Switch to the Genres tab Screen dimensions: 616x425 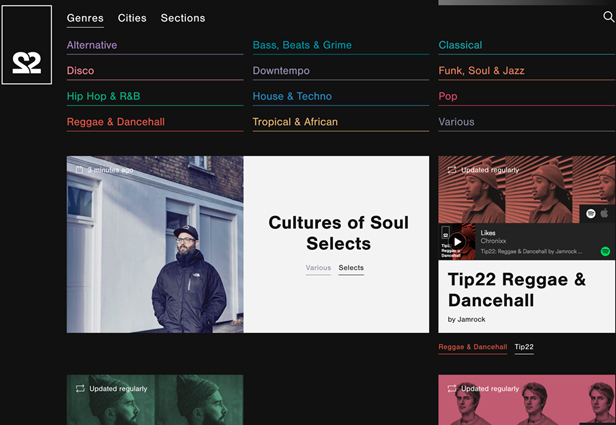point(85,18)
